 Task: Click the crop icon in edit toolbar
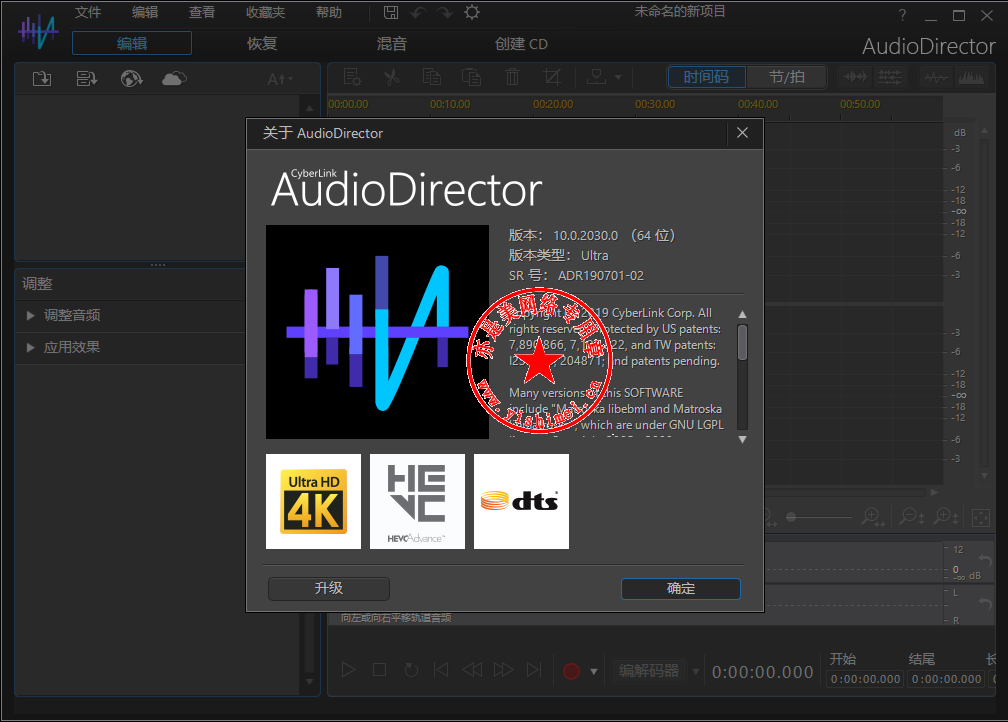tap(552, 77)
